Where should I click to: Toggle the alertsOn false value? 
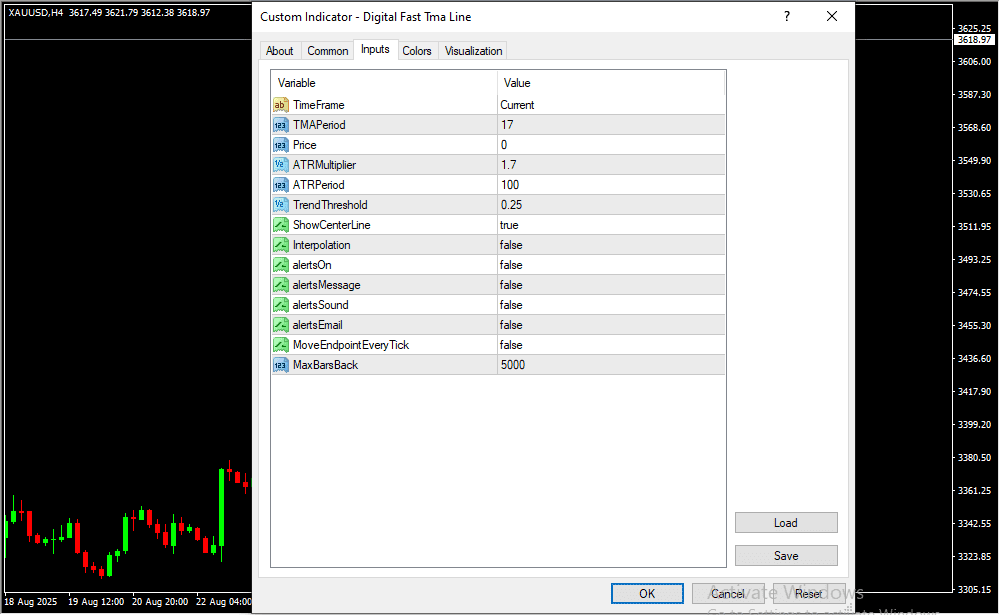point(611,265)
